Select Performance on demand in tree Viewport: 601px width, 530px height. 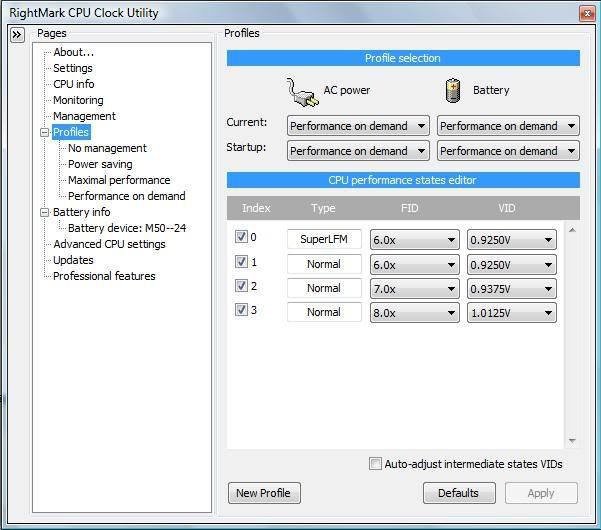[127, 196]
